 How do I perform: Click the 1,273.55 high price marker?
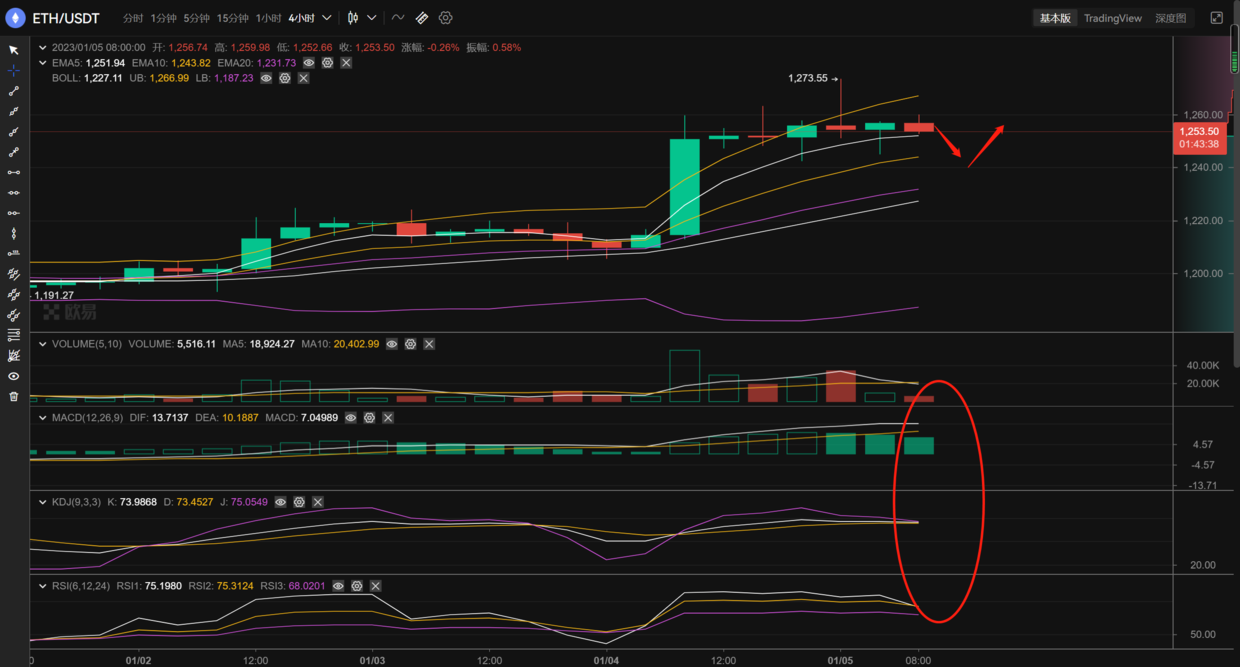(x=808, y=78)
